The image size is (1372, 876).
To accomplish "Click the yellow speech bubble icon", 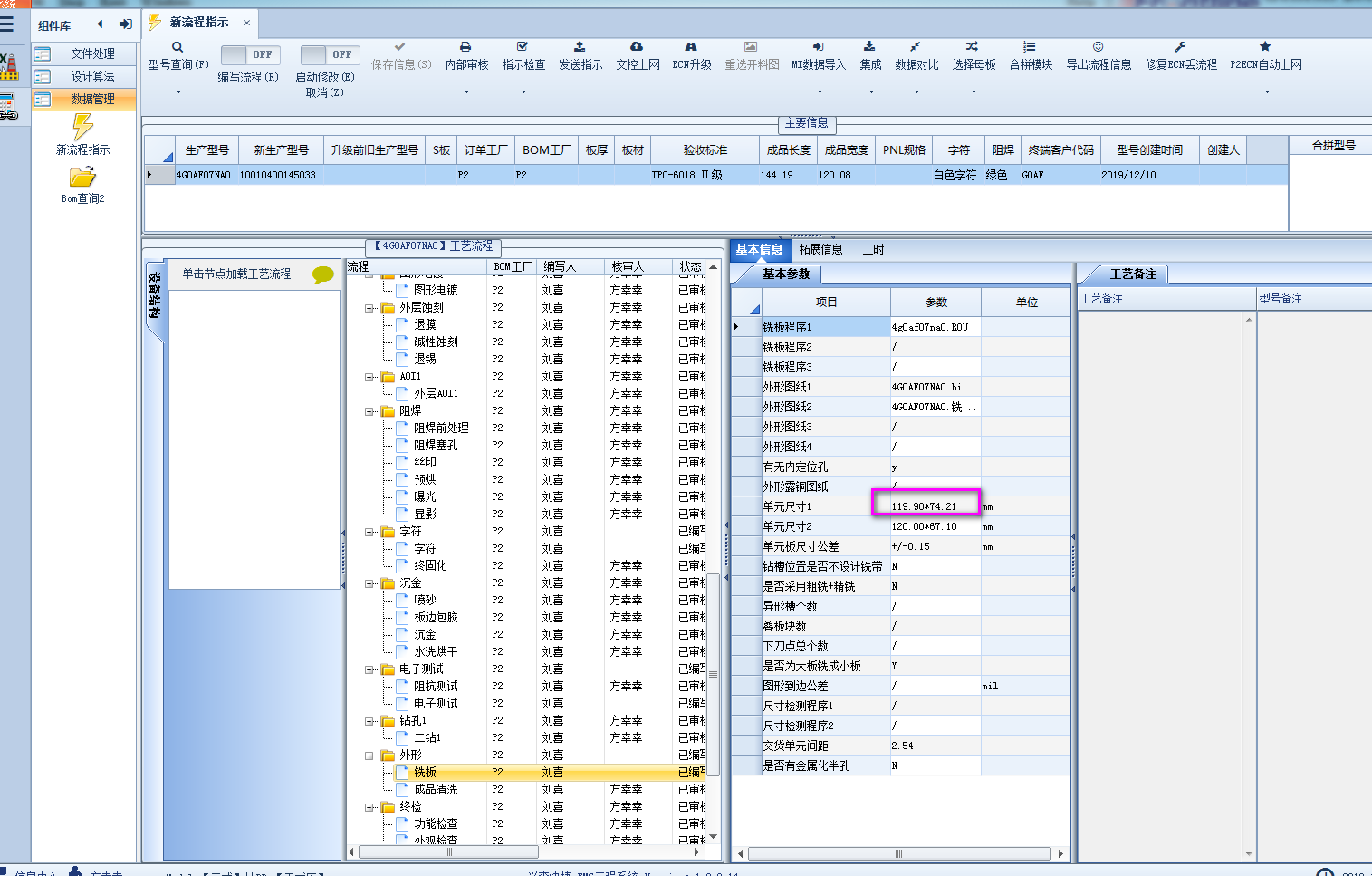I will [x=322, y=274].
